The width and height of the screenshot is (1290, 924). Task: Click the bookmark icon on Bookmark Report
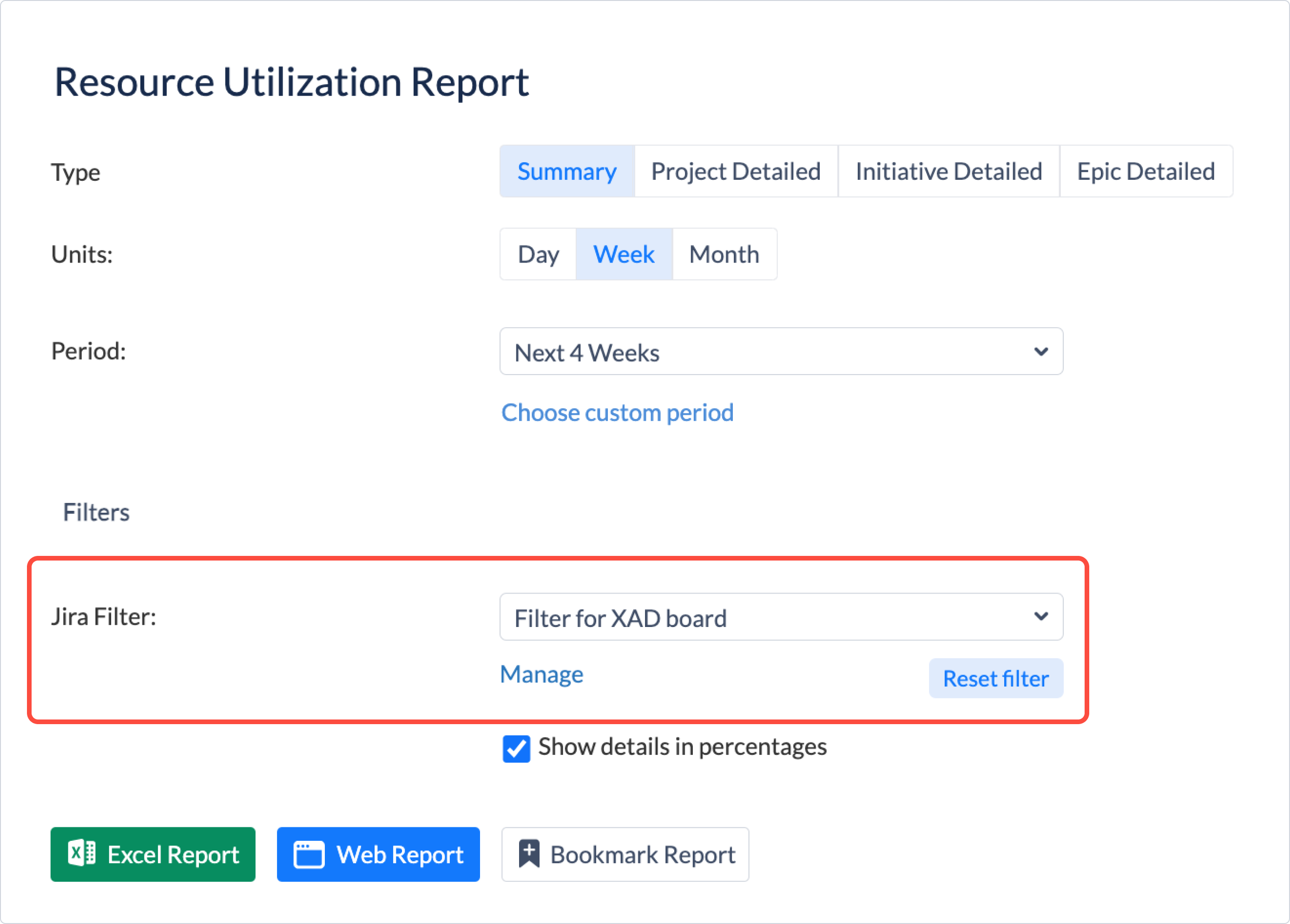[529, 854]
